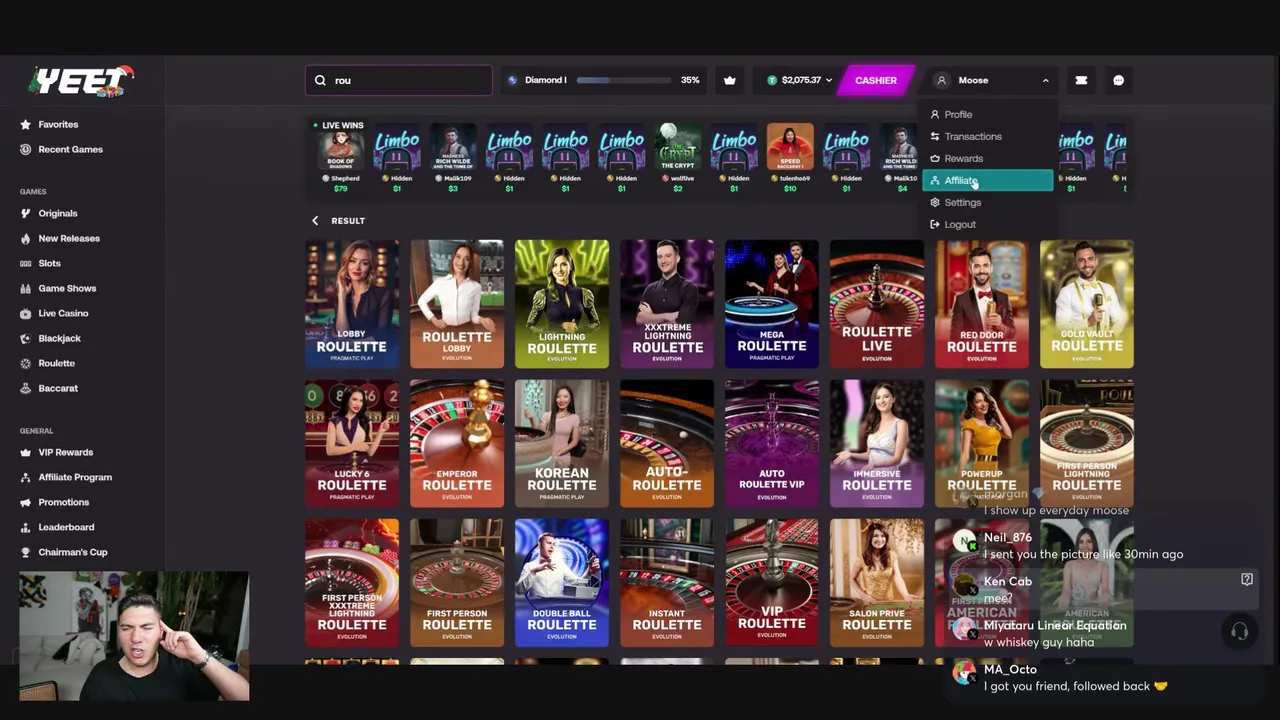Open the notifications icon beside Moose
The image size is (1280, 720).
(x=1081, y=80)
